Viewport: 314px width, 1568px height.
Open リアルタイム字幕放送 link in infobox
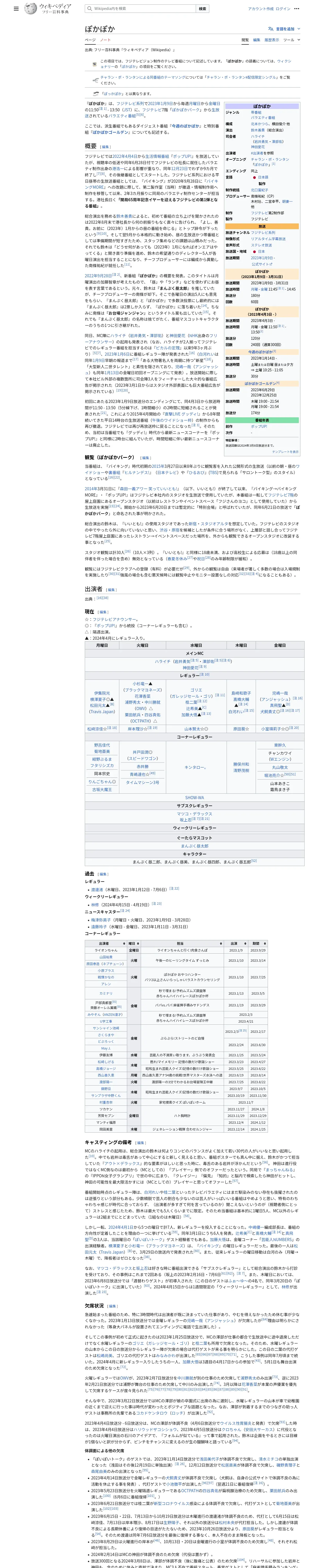268,239
